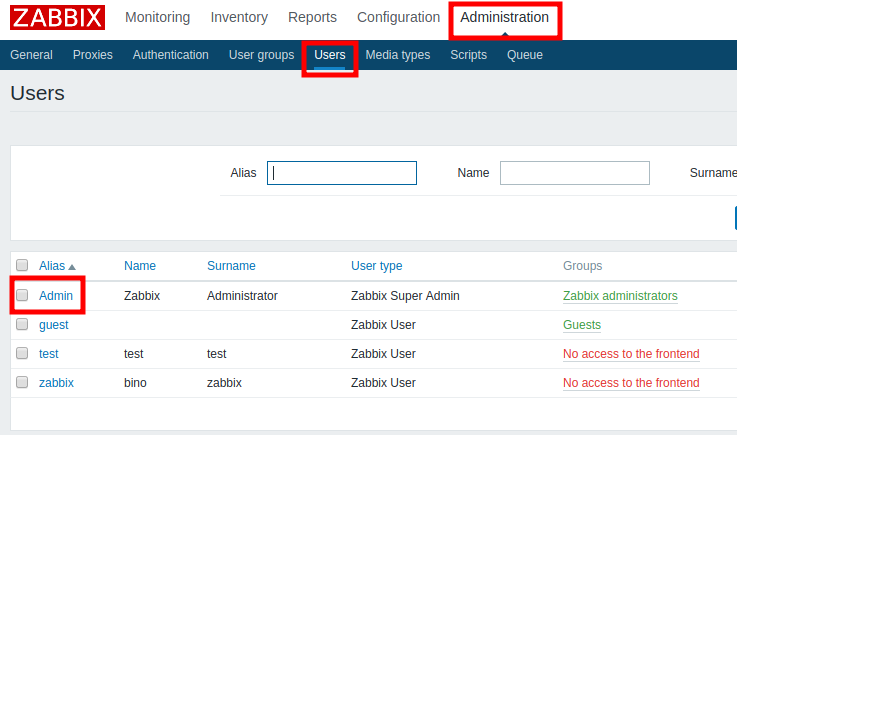887x725 pixels.
Task: Open the Inventory menu
Action: pos(239,18)
